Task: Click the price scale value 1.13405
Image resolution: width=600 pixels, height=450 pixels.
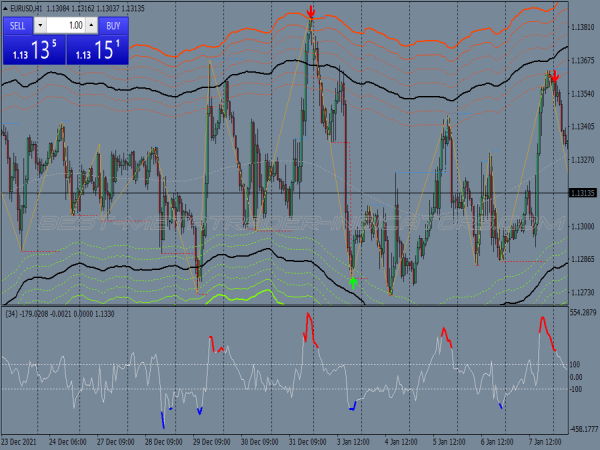Action: (583, 127)
